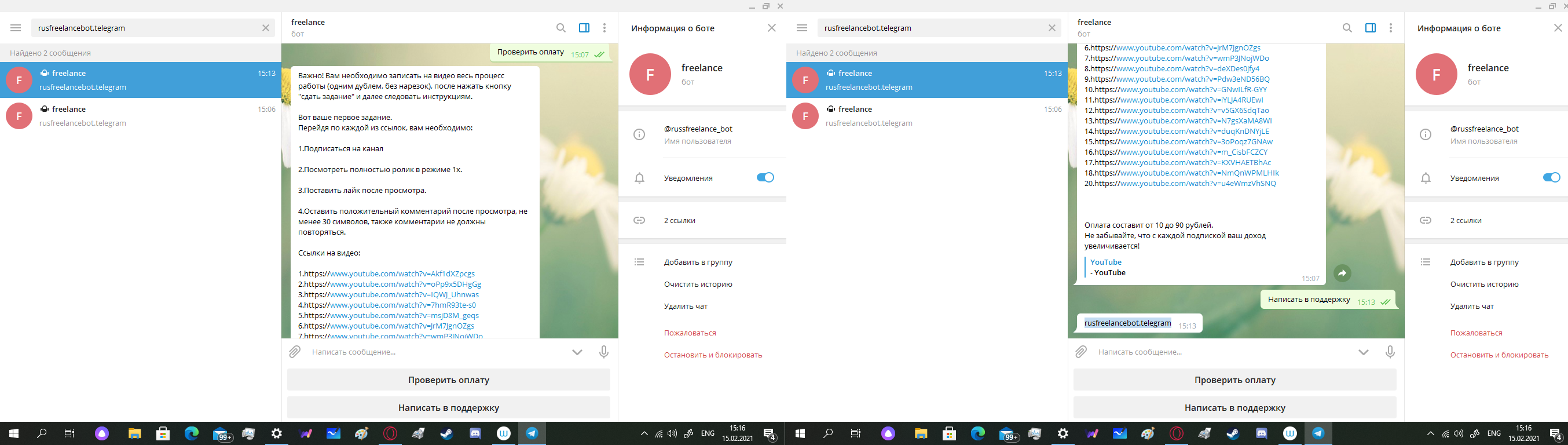This screenshot has height=445, width=1568.
Task: Open the notification center on the right taskbar
Action: click(x=1556, y=434)
